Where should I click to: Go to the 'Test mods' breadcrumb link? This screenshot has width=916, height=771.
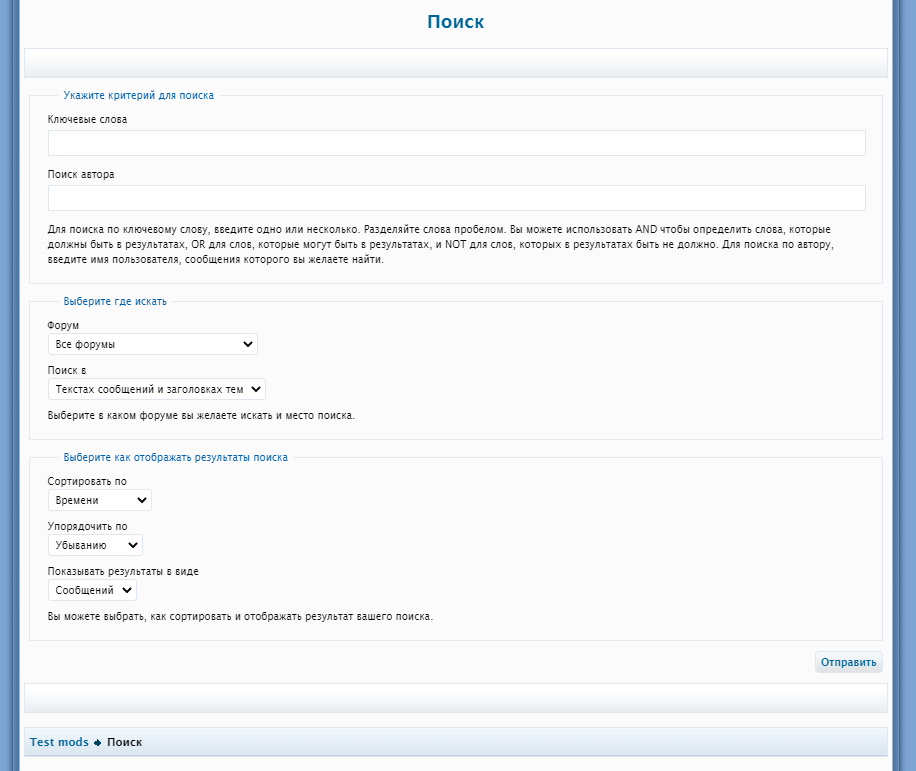point(59,742)
